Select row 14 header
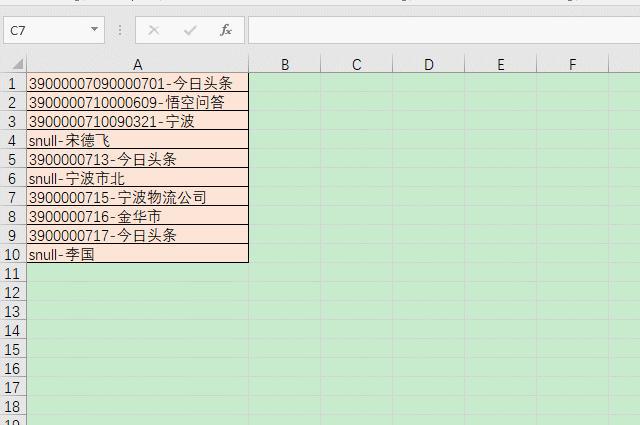640x425 pixels. click(x=13, y=330)
